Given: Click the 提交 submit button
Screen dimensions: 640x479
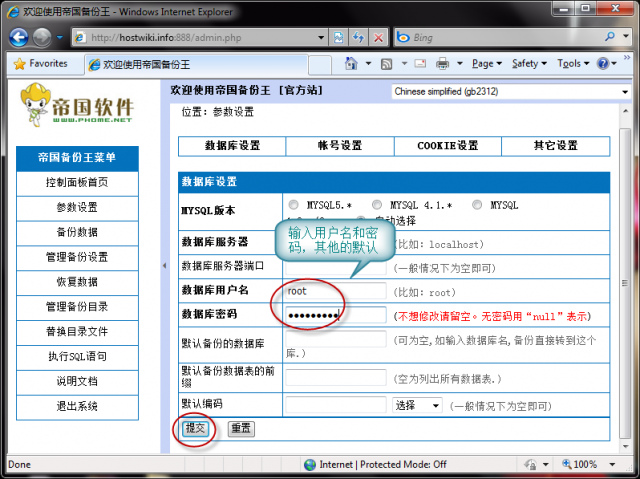Looking at the screenshot, I should [194, 427].
